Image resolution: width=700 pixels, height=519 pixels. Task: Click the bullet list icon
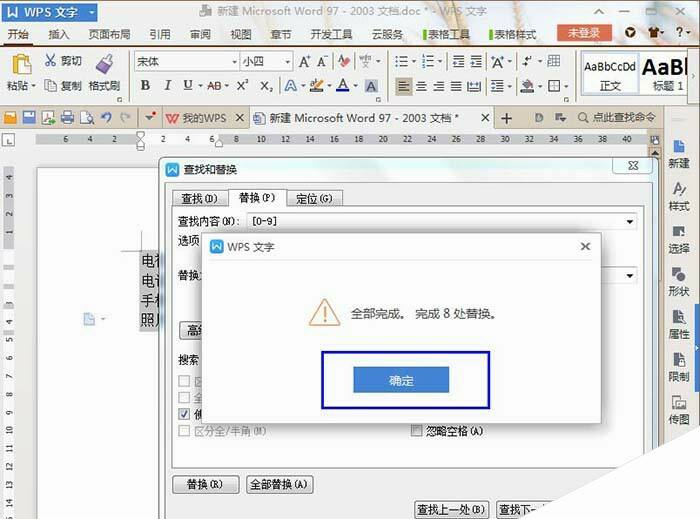click(401, 61)
